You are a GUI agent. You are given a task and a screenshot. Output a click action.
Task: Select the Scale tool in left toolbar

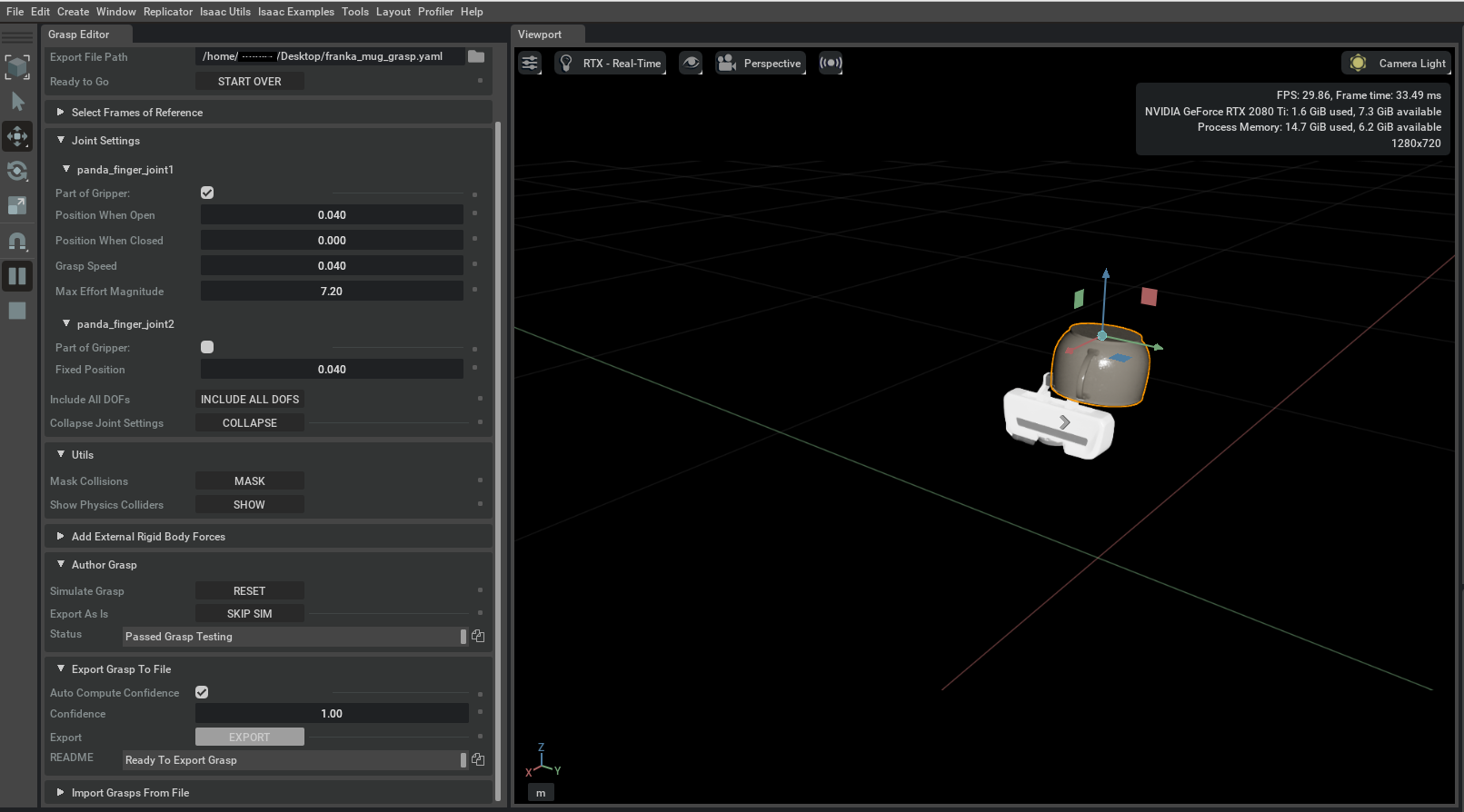[17, 206]
